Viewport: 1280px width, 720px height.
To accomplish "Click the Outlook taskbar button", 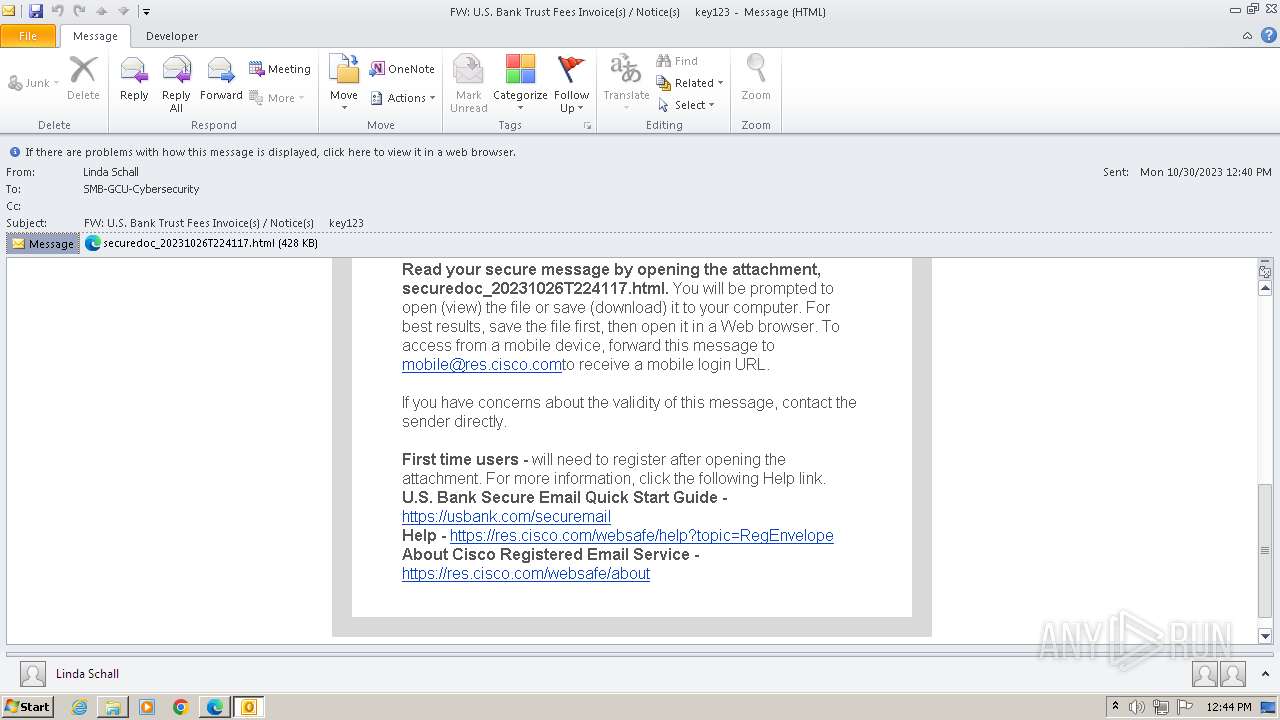I will point(249,707).
